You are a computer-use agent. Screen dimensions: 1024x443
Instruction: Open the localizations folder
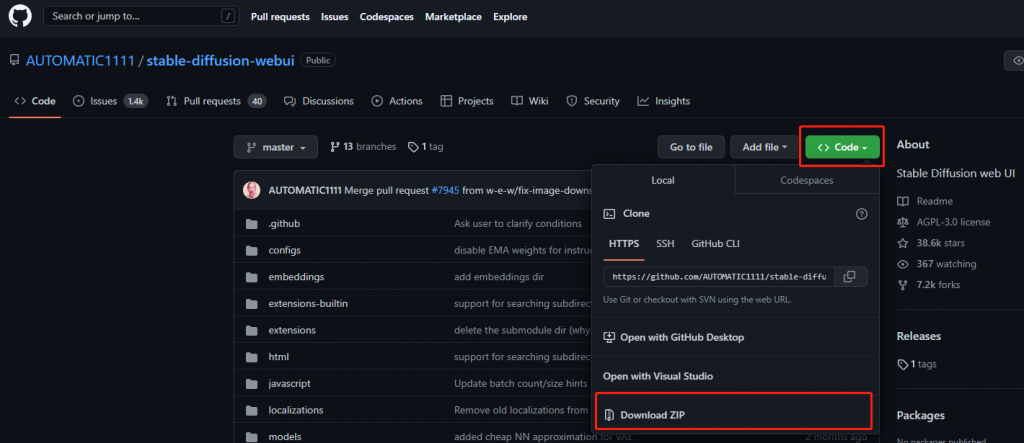click(296, 410)
